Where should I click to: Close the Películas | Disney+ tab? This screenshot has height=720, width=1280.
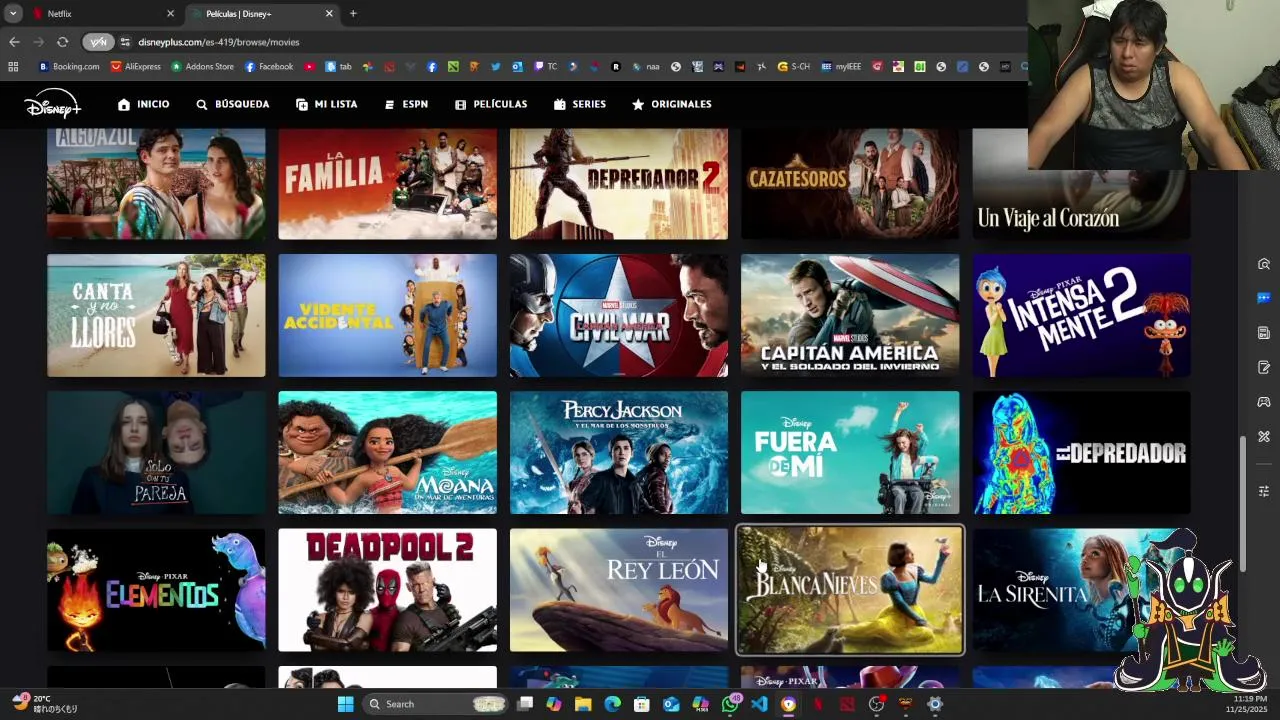(x=329, y=14)
